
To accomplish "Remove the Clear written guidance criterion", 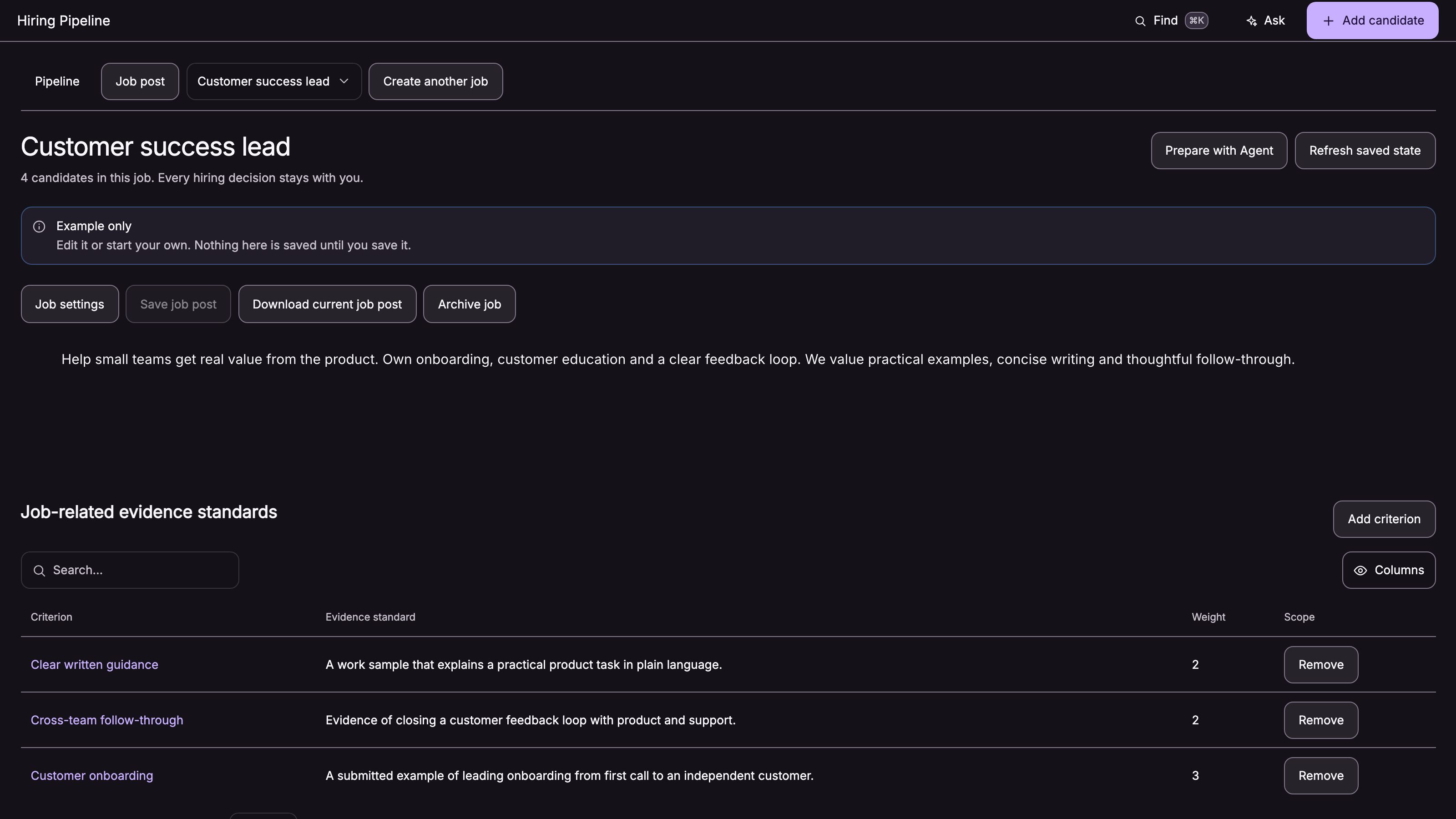I will point(1320,665).
